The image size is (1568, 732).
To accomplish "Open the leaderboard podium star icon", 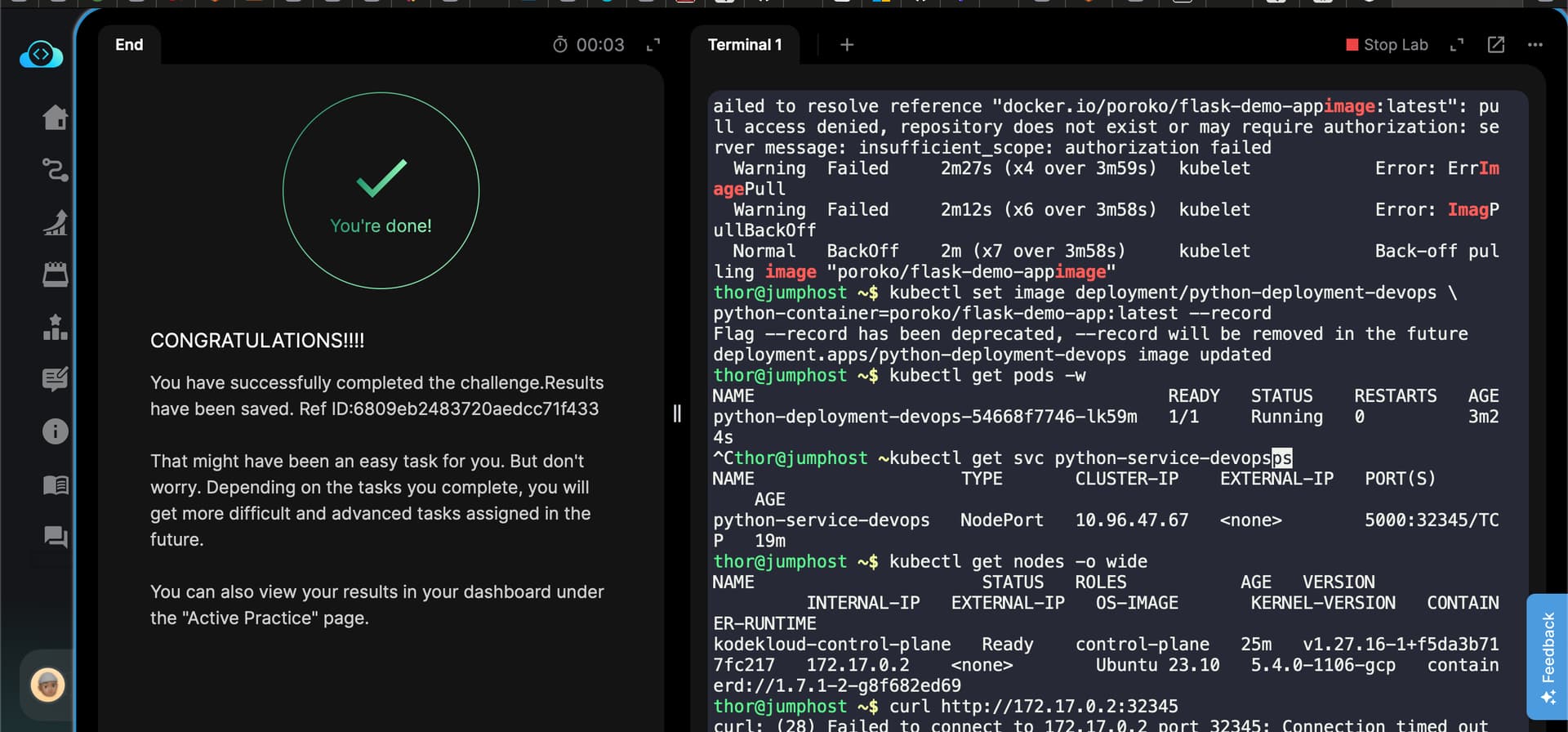I will pyautogui.click(x=55, y=327).
